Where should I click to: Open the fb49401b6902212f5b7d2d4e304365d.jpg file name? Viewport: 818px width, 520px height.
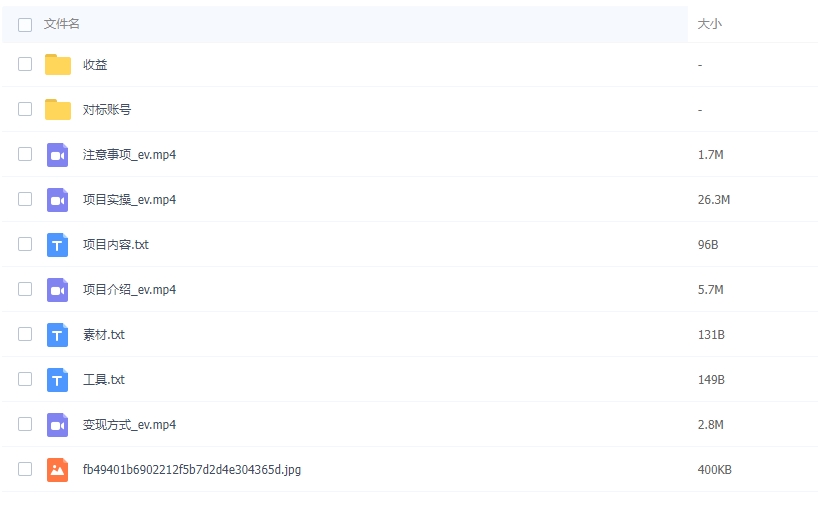coord(191,470)
